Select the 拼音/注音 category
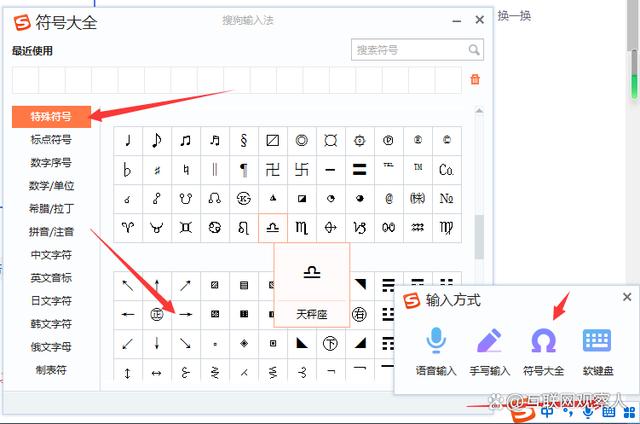640x424 pixels. [51, 232]
